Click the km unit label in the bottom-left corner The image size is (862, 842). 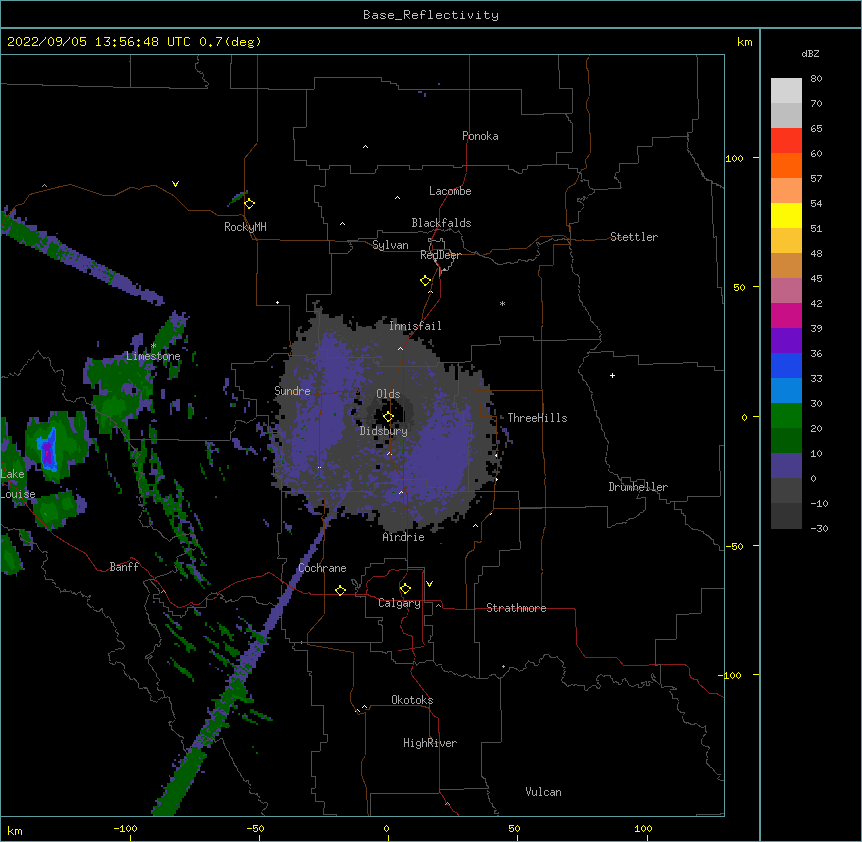coord(15,830)
